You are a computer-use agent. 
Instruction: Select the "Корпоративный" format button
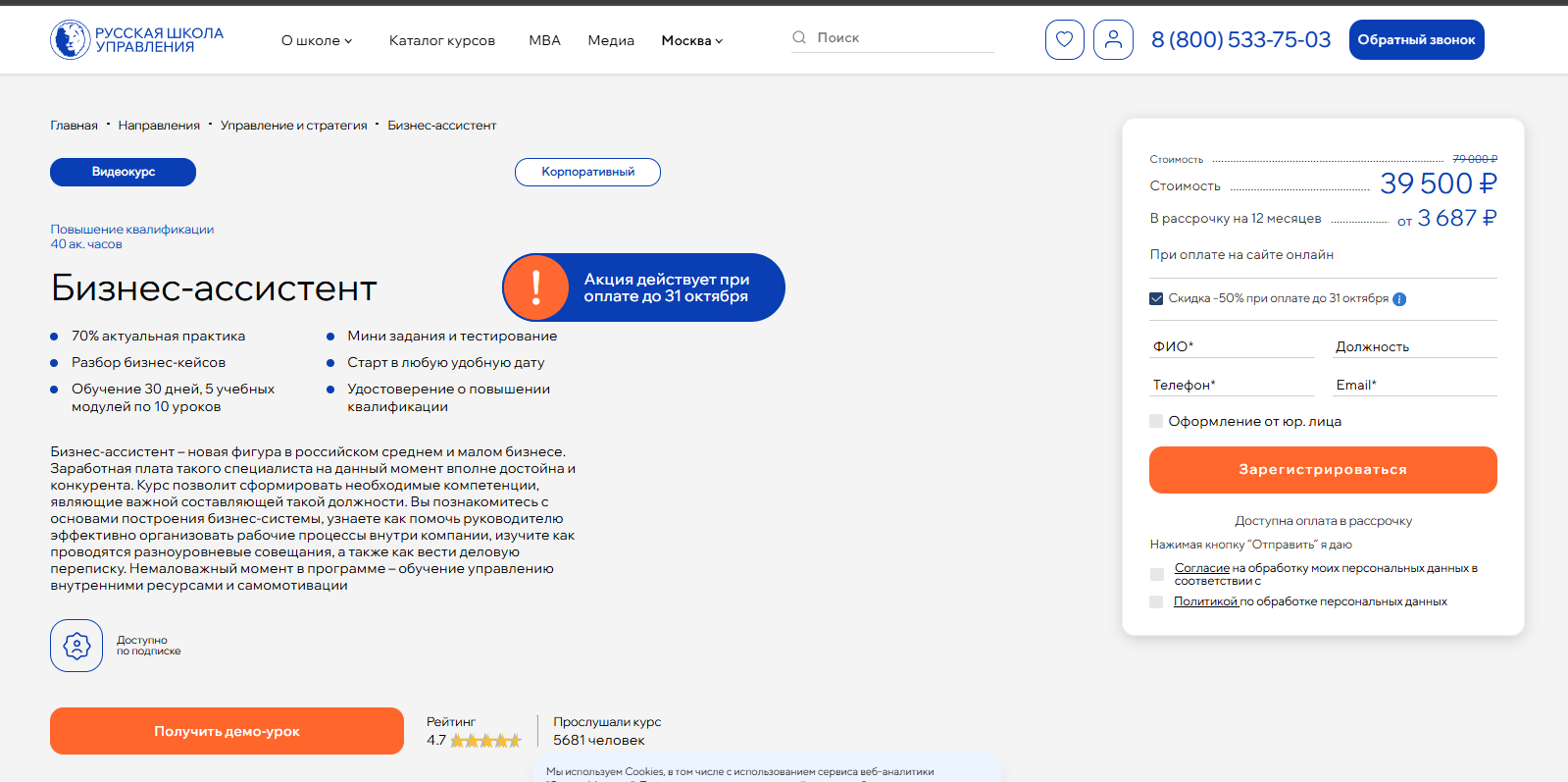pyautogui.click(x=587, y=172)
